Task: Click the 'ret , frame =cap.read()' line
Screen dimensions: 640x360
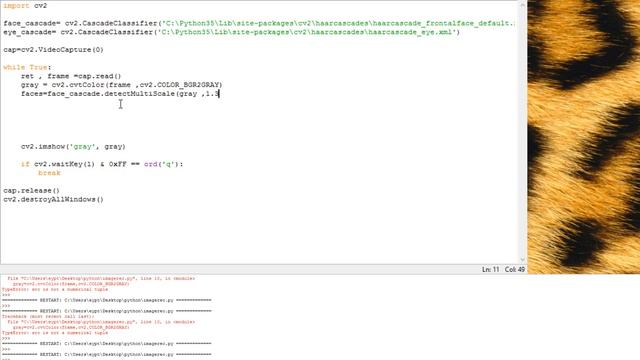Action: 71,76
